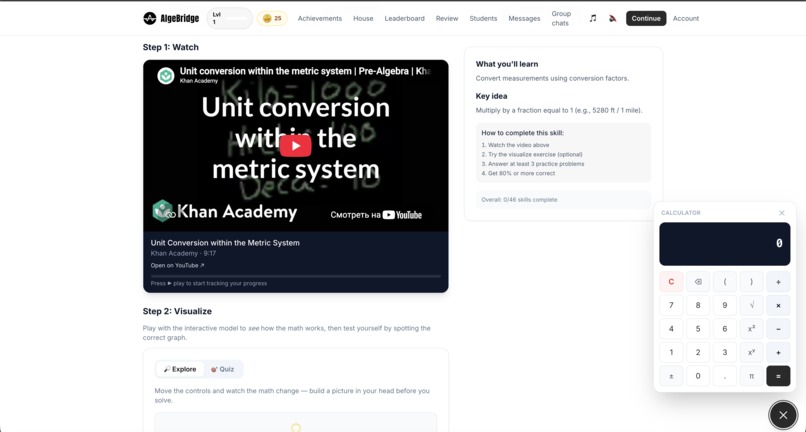Screen dimensions: 806x432
Task: Follow the Open on YouTube link
Action: (177, 265)
